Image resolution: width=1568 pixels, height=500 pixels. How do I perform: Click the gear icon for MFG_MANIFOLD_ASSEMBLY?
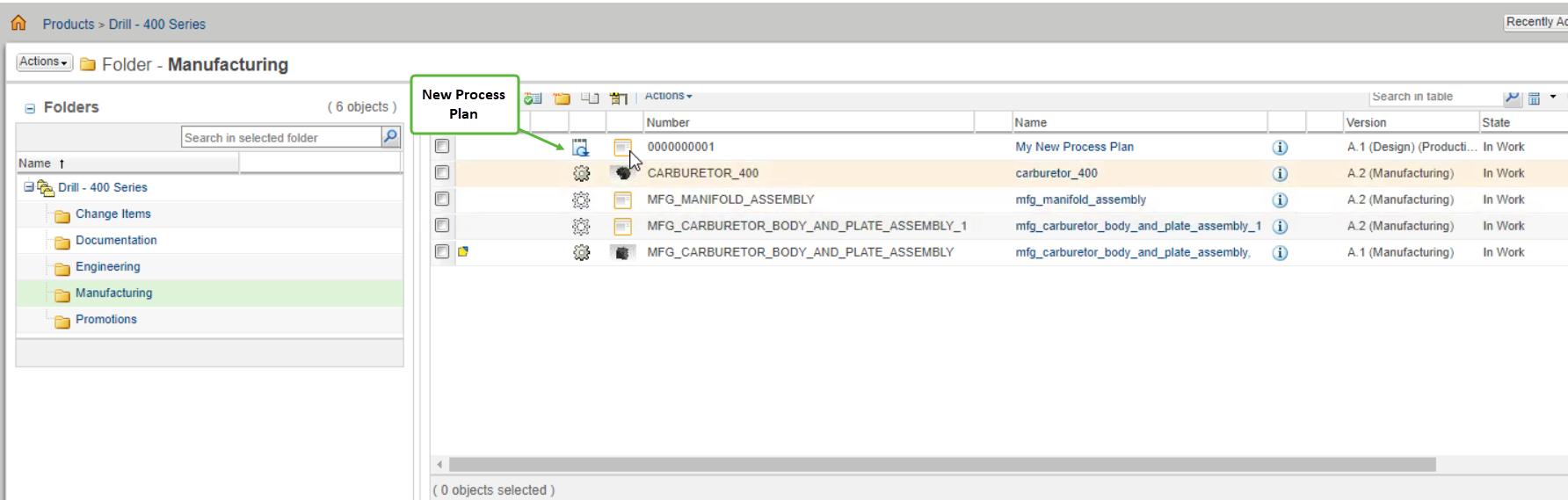click(581, 200)
